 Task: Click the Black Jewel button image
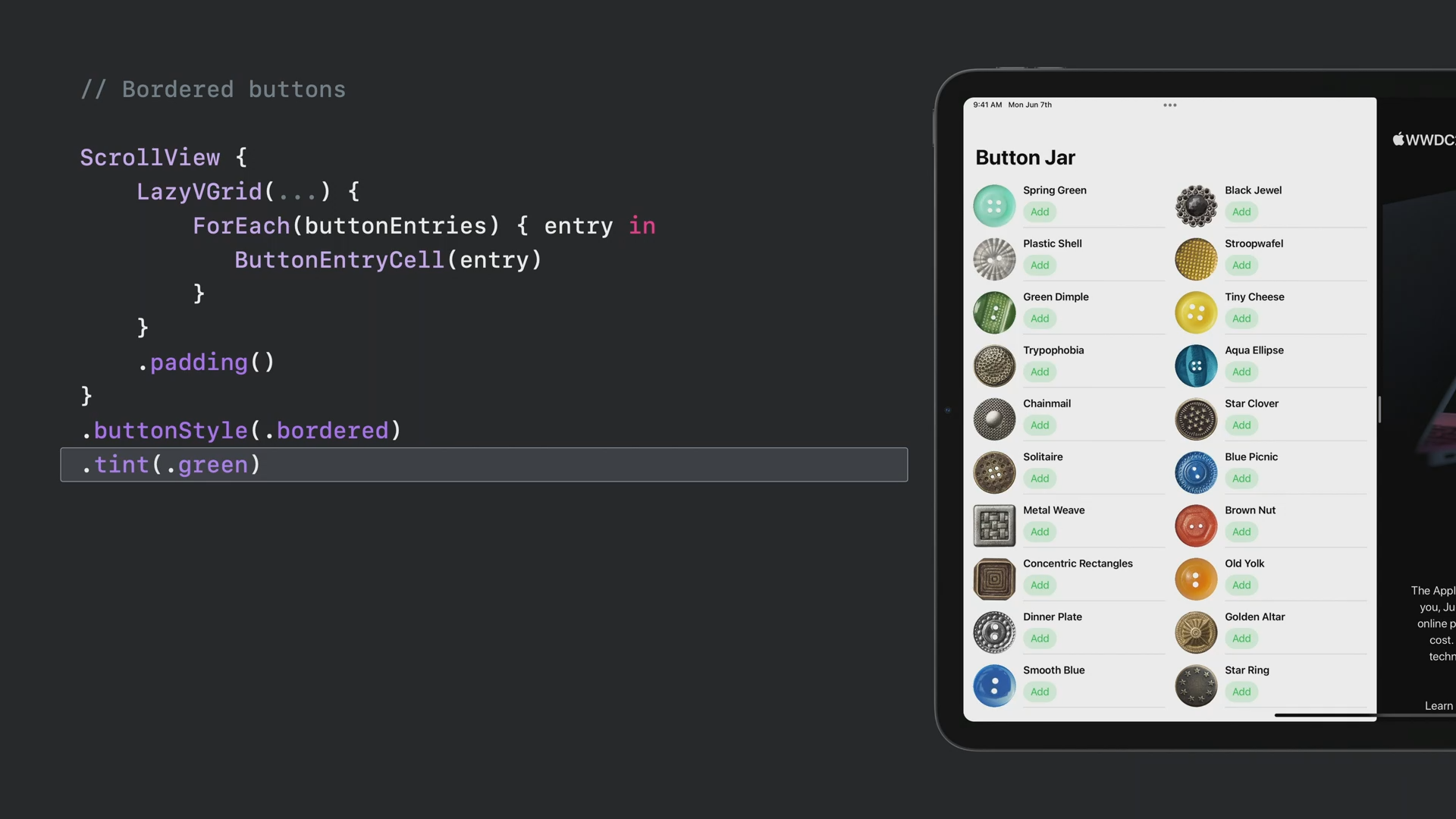[x=1196, y=206]
